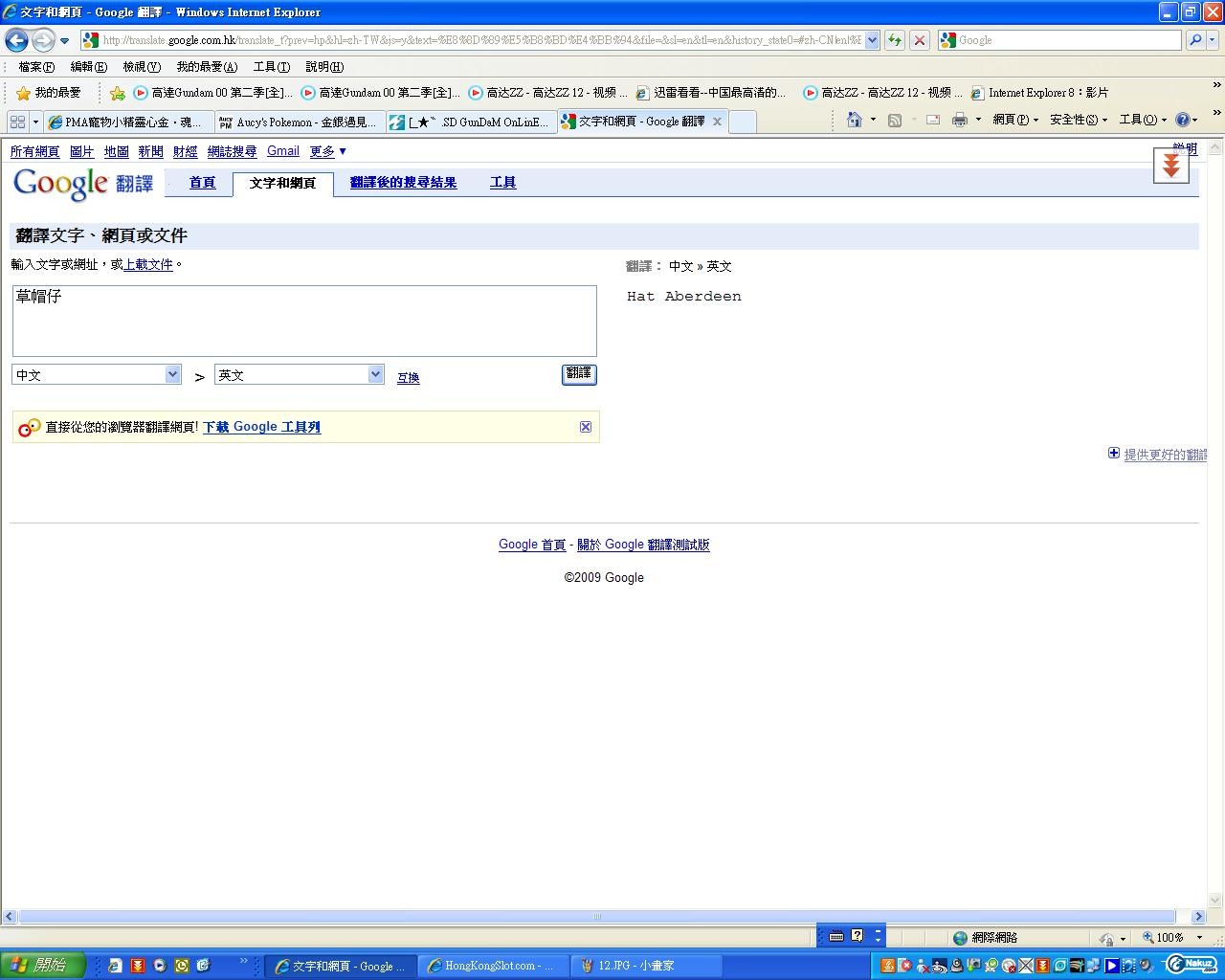Expand the search provider dropdown arrow

1214,40
